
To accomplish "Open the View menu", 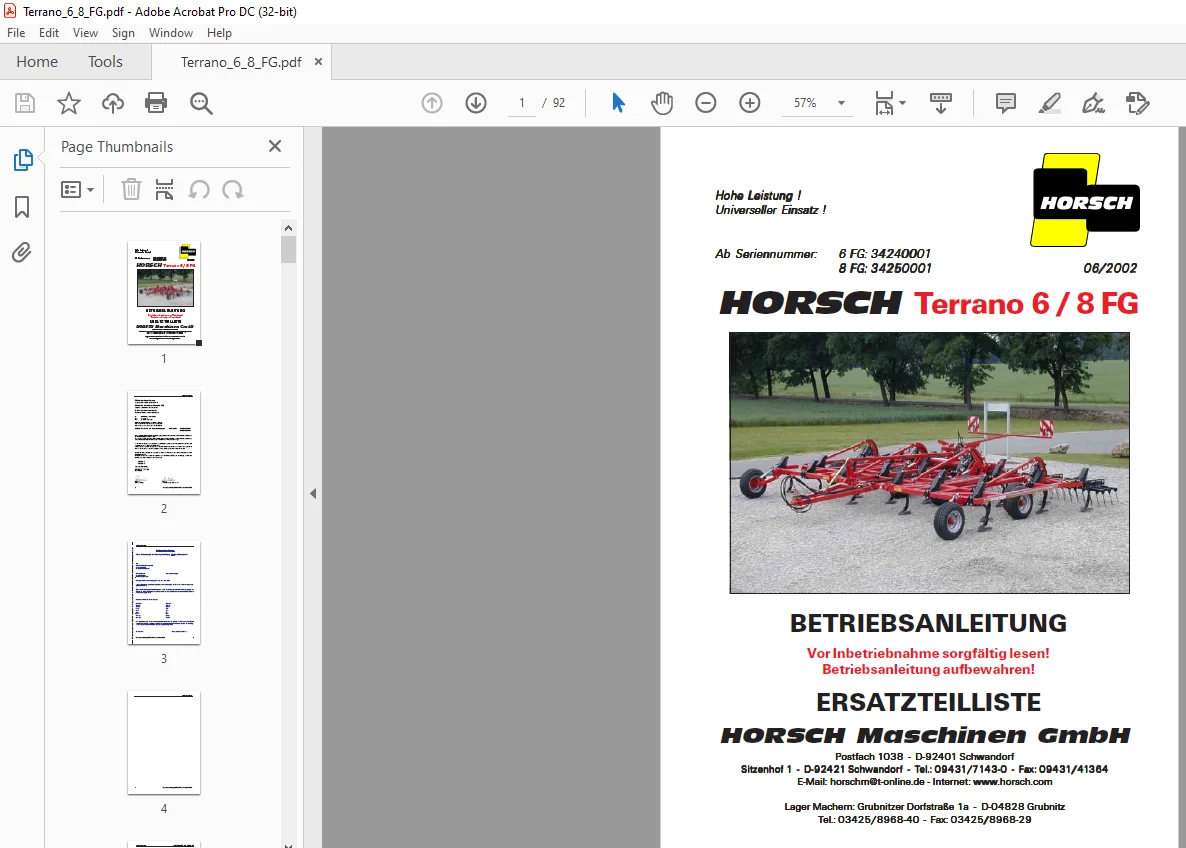I will point(85,33).
